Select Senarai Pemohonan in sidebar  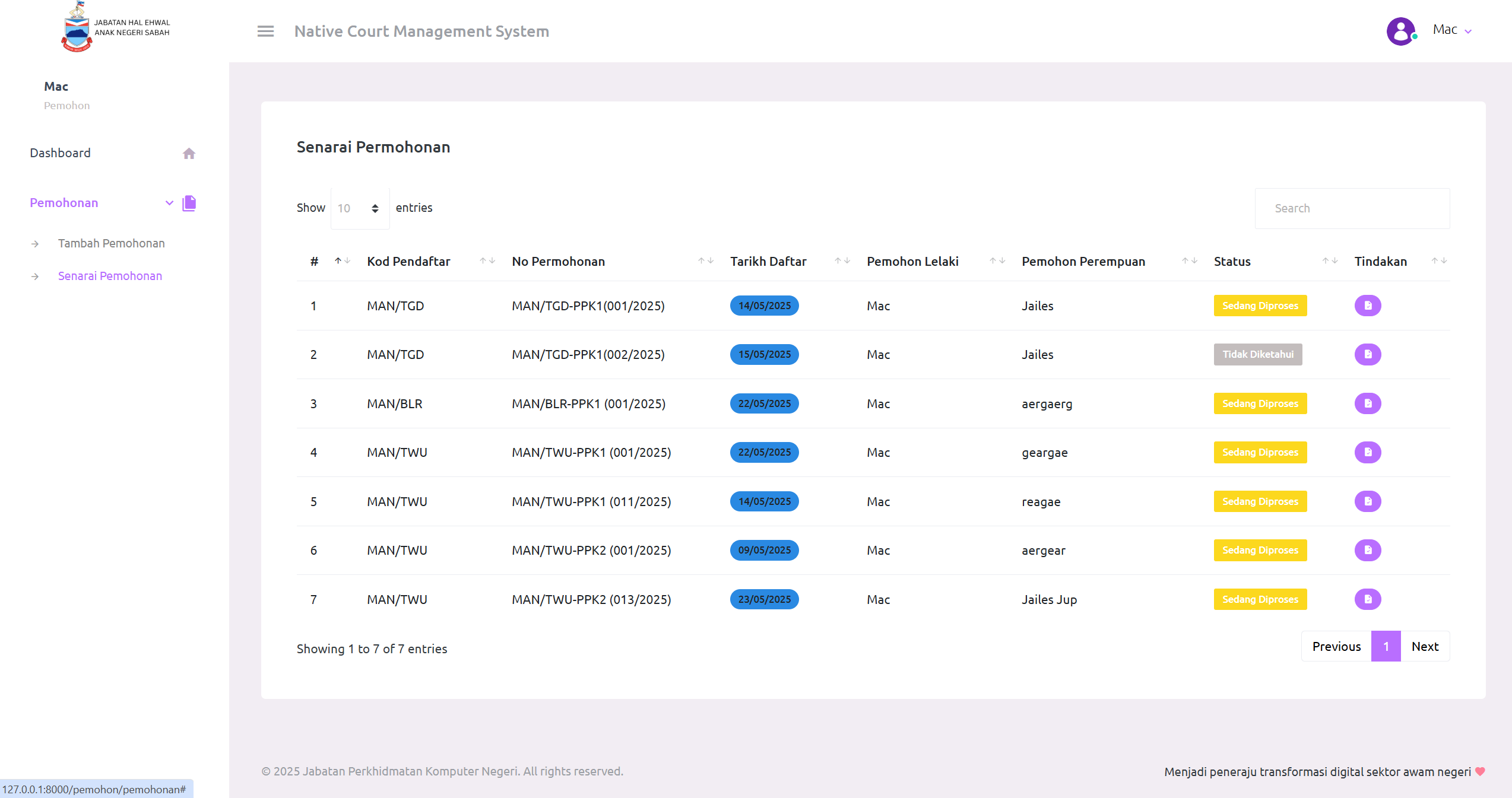(x=110, y=276)
